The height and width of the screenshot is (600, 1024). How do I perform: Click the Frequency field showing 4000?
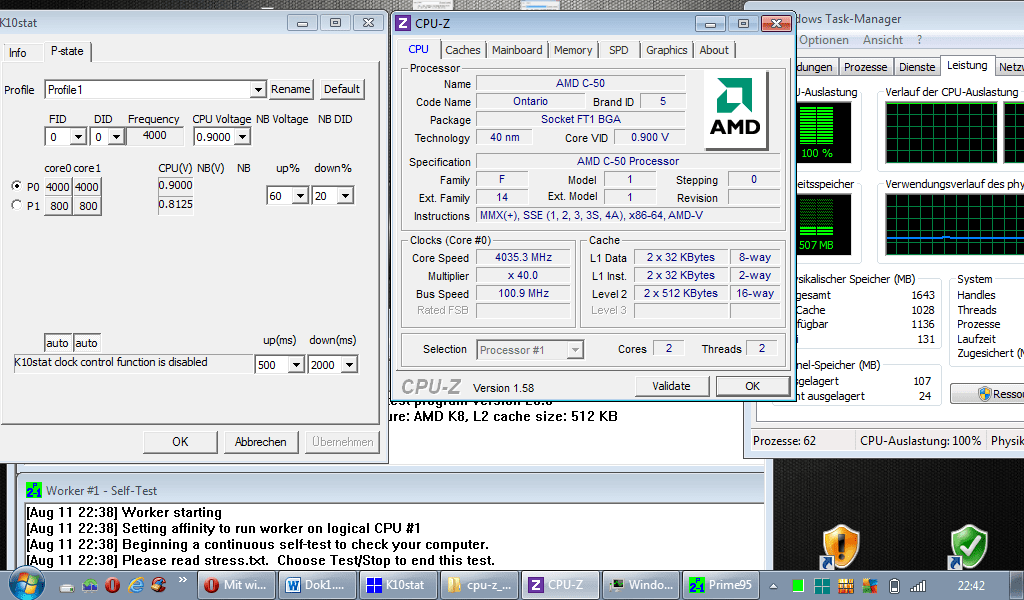[154, 136]
